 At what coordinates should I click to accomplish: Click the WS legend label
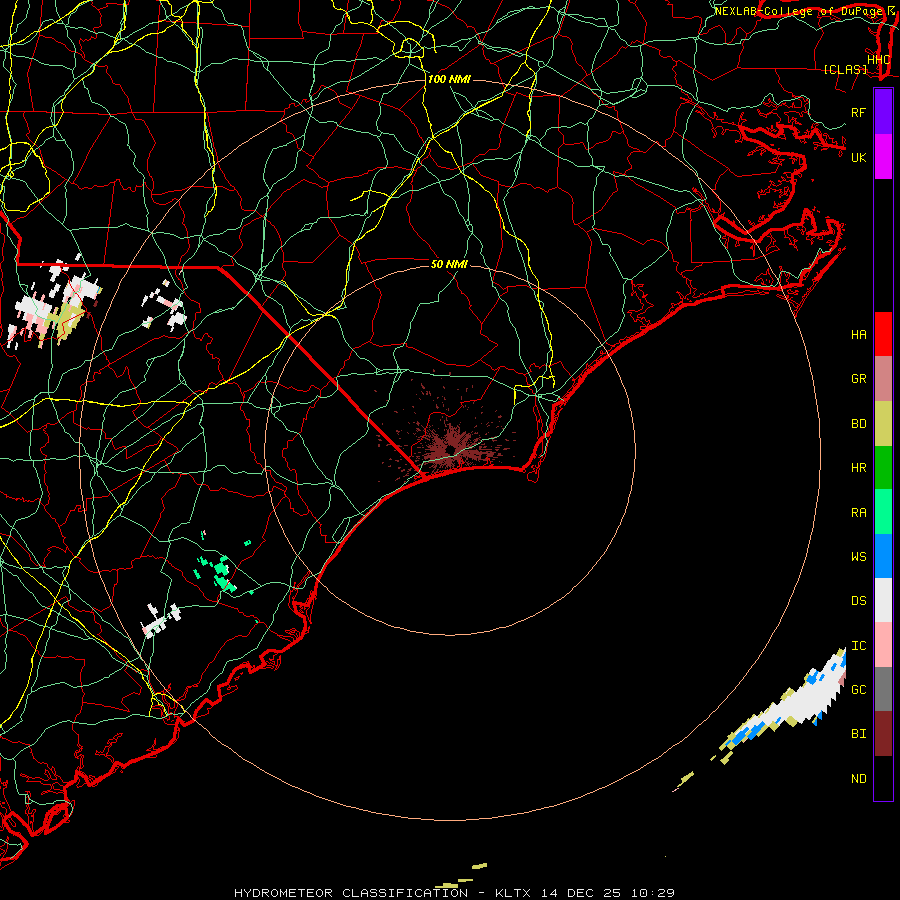tap(858, 556)
